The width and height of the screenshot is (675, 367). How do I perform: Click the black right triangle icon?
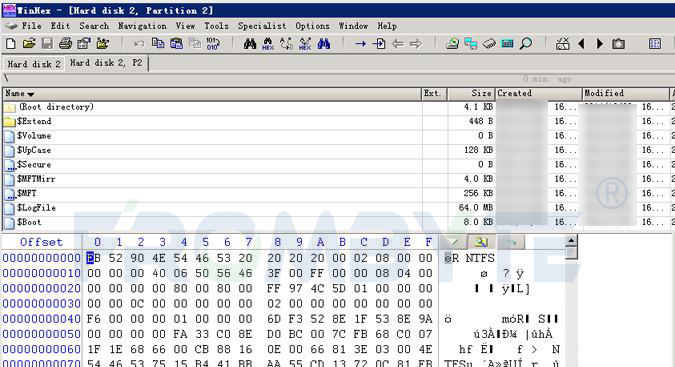coord(600,43)
